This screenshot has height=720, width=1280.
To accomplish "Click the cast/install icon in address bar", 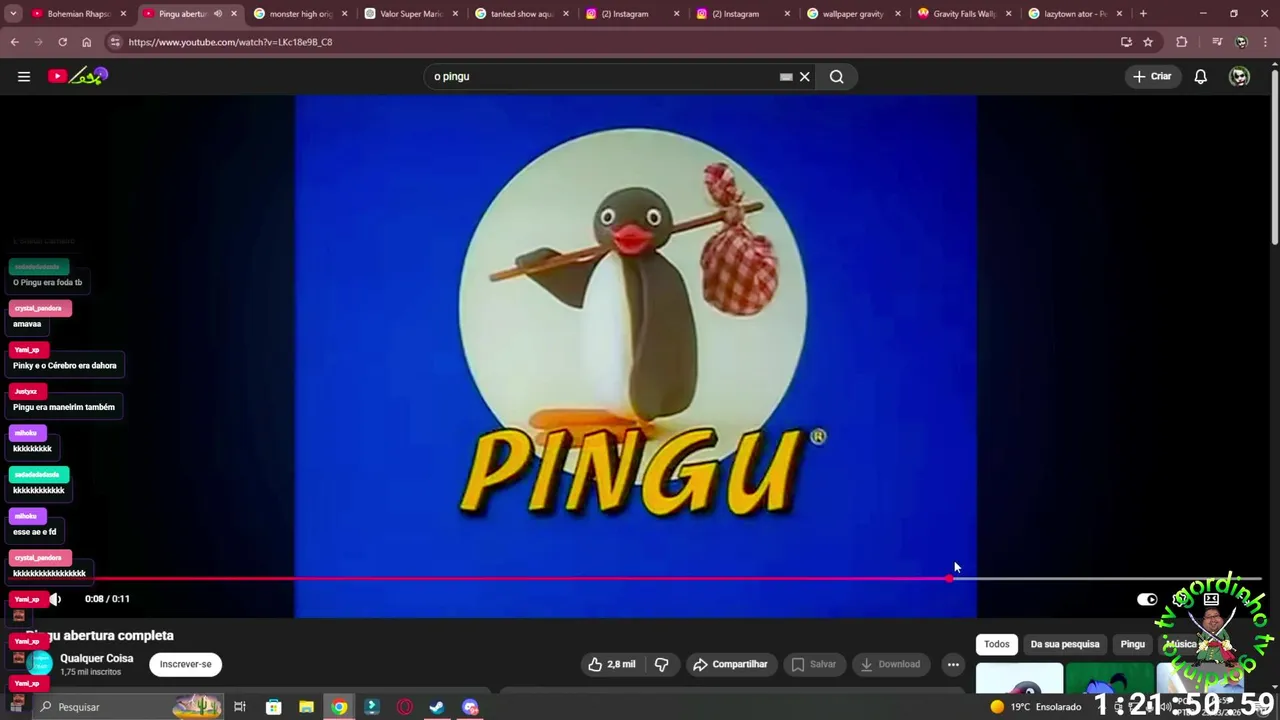I will (x=1126, y=42).
